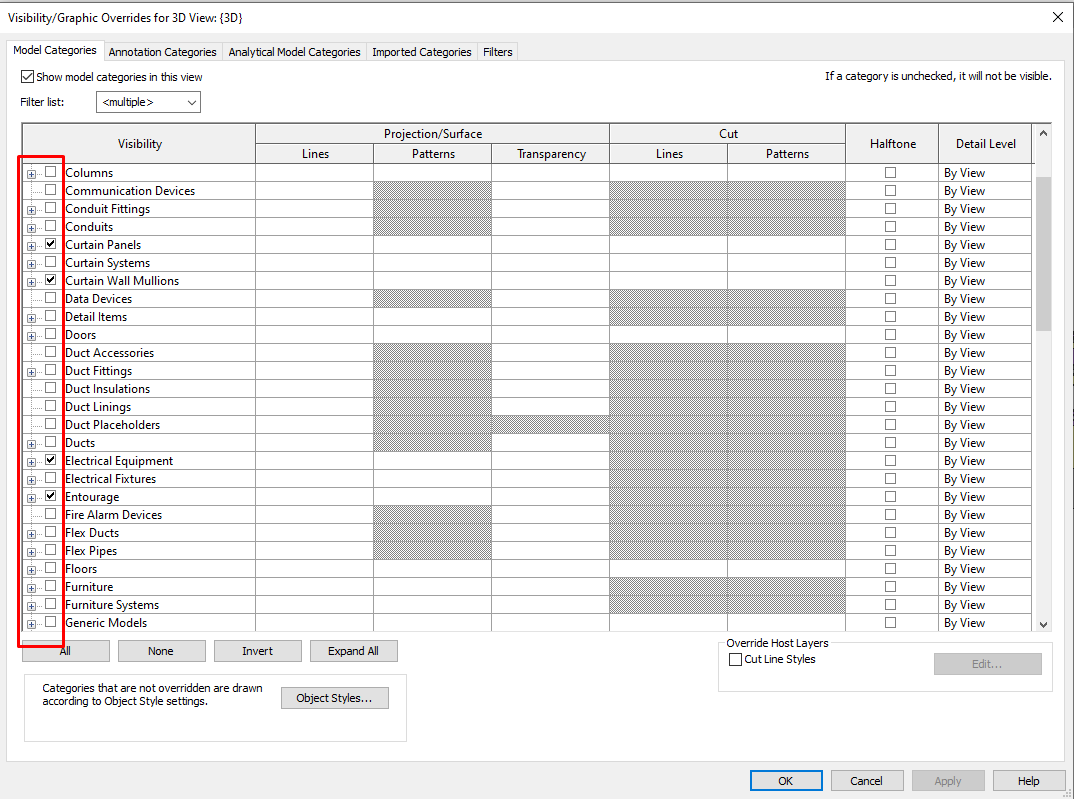Check the Furniture visibility checkbox

[x=51, y=586]
